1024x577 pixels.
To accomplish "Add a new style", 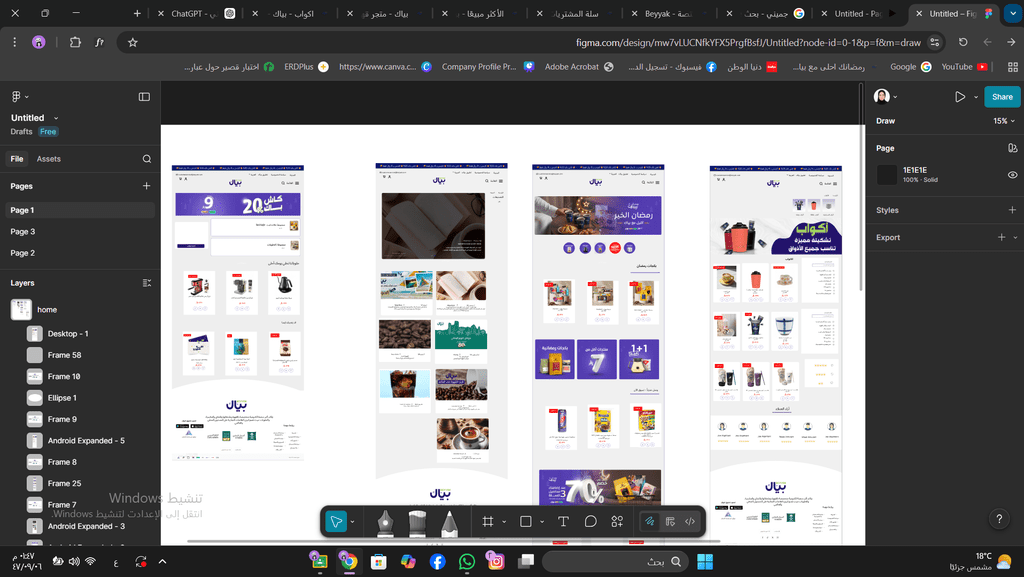I will pyautogui.click(x=1012, y=210).
